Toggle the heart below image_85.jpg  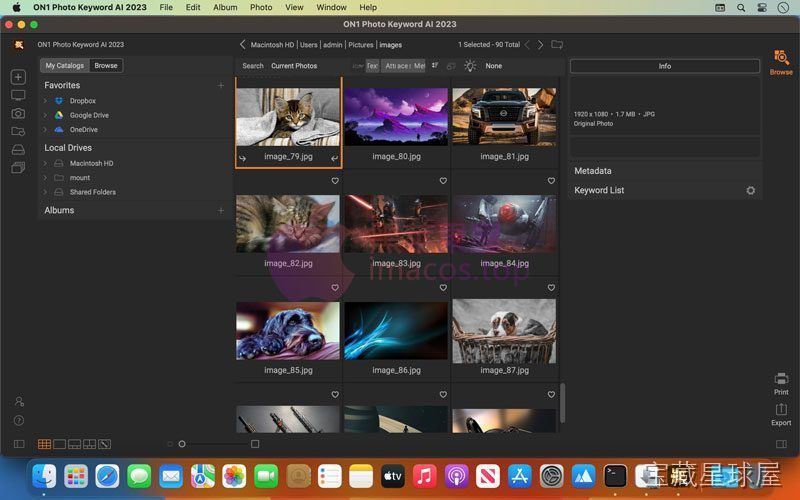pyautogui.click(x=335, y=394)
